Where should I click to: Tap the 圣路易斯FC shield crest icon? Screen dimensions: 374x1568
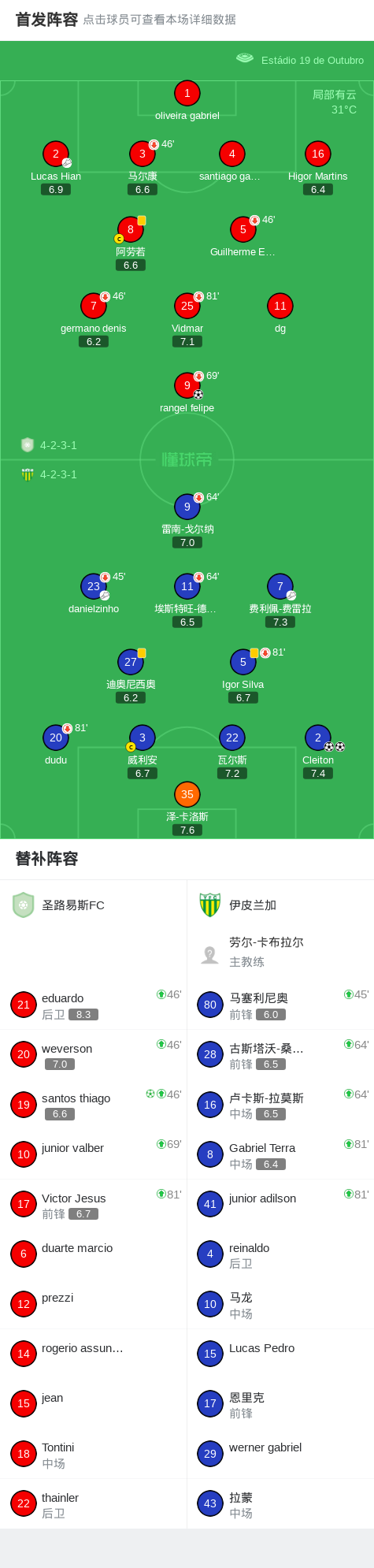(24, 905)
